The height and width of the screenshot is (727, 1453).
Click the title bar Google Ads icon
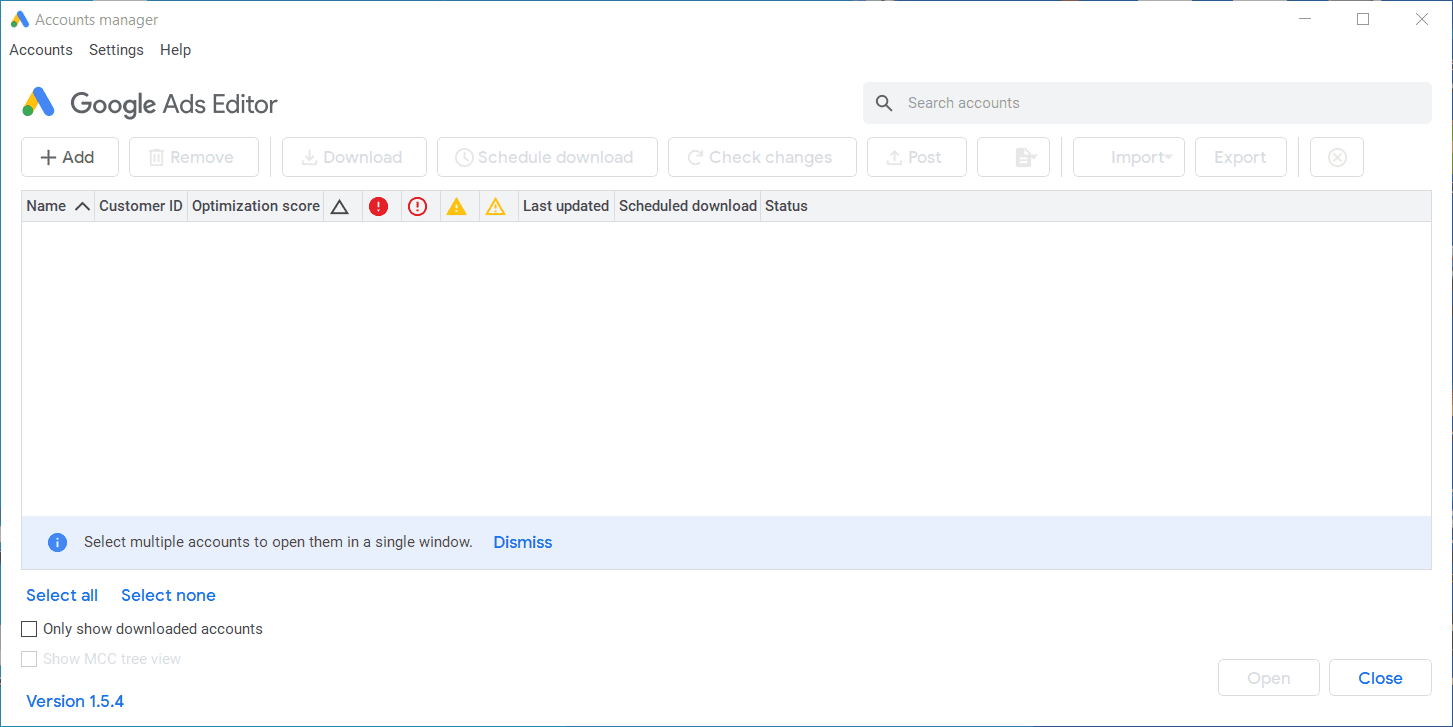click(19, 19)
